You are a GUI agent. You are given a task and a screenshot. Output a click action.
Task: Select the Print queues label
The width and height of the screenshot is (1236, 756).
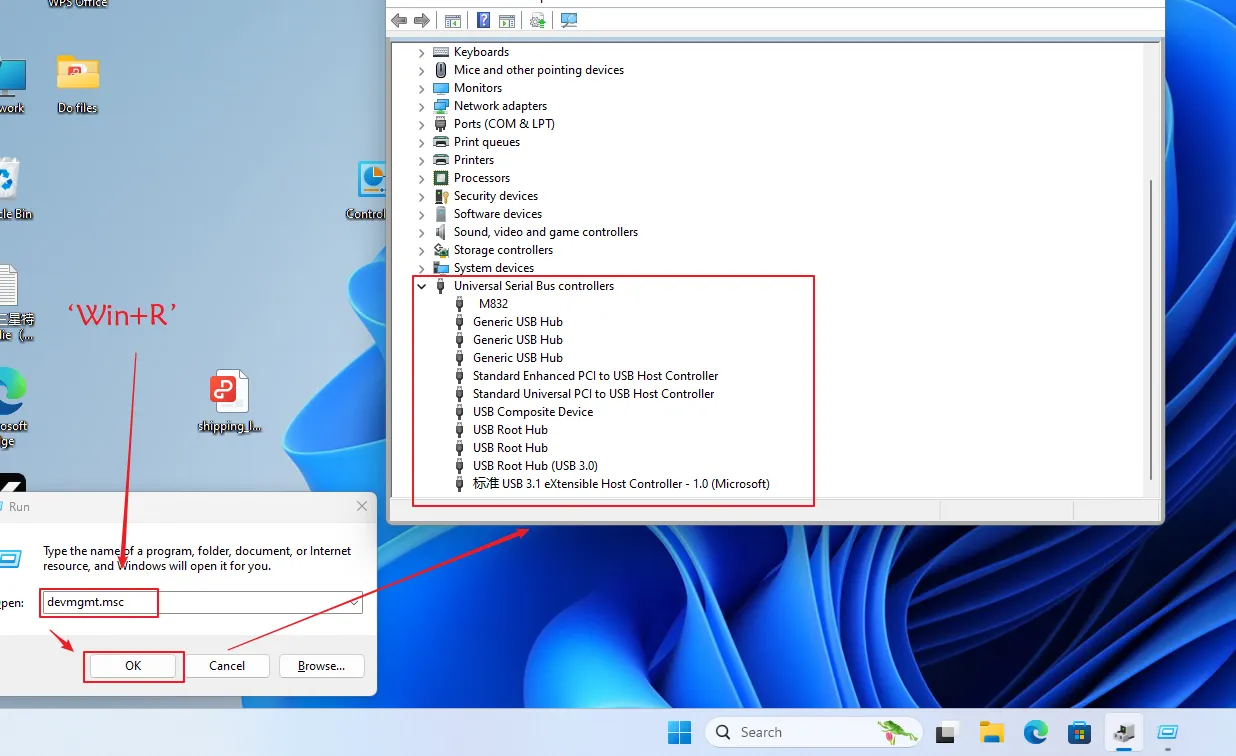(487, 142)
